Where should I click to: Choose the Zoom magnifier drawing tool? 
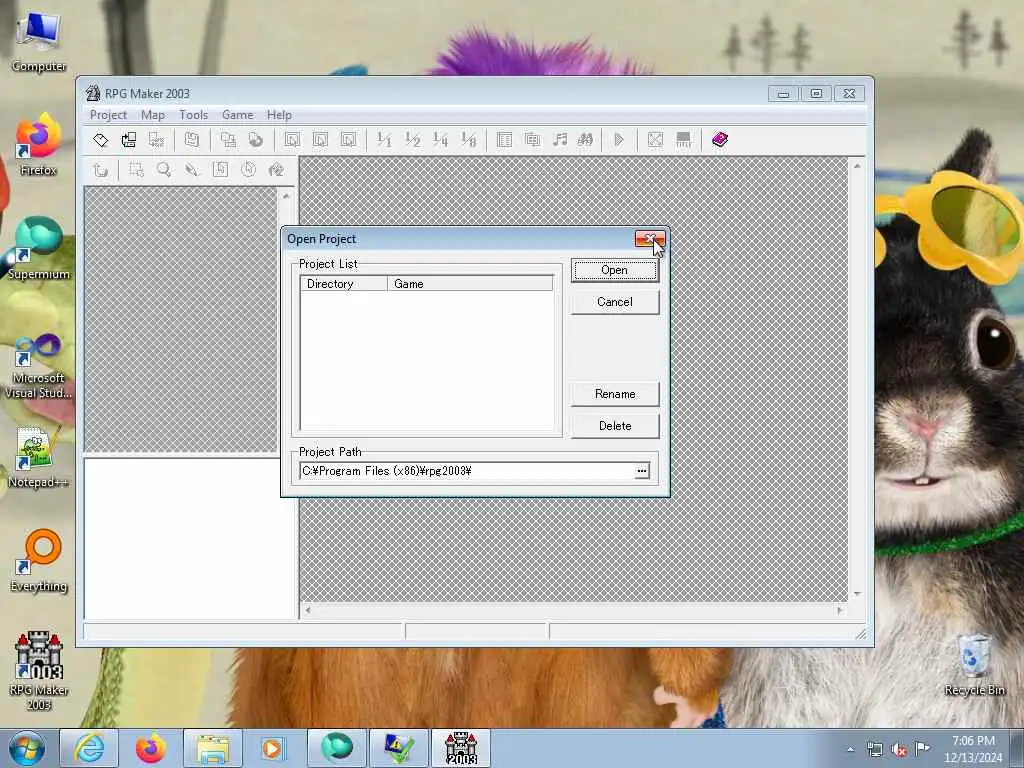(x=164, y=170)
